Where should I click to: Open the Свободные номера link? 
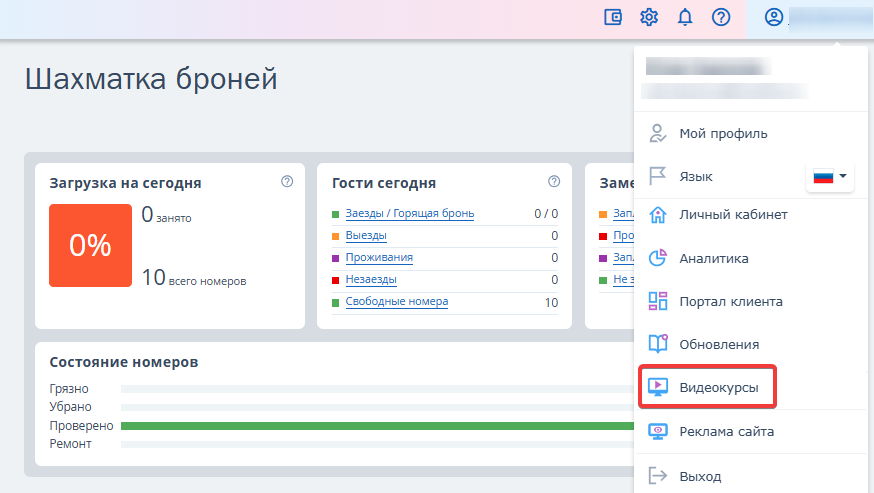tap(397, 302)
